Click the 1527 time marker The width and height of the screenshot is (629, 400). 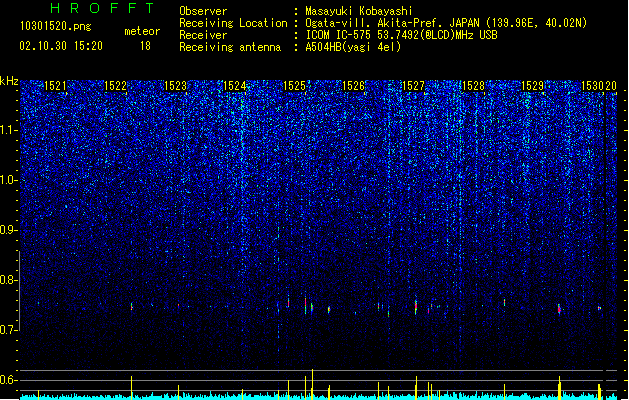pyautogui.click(x=413, y=86)
